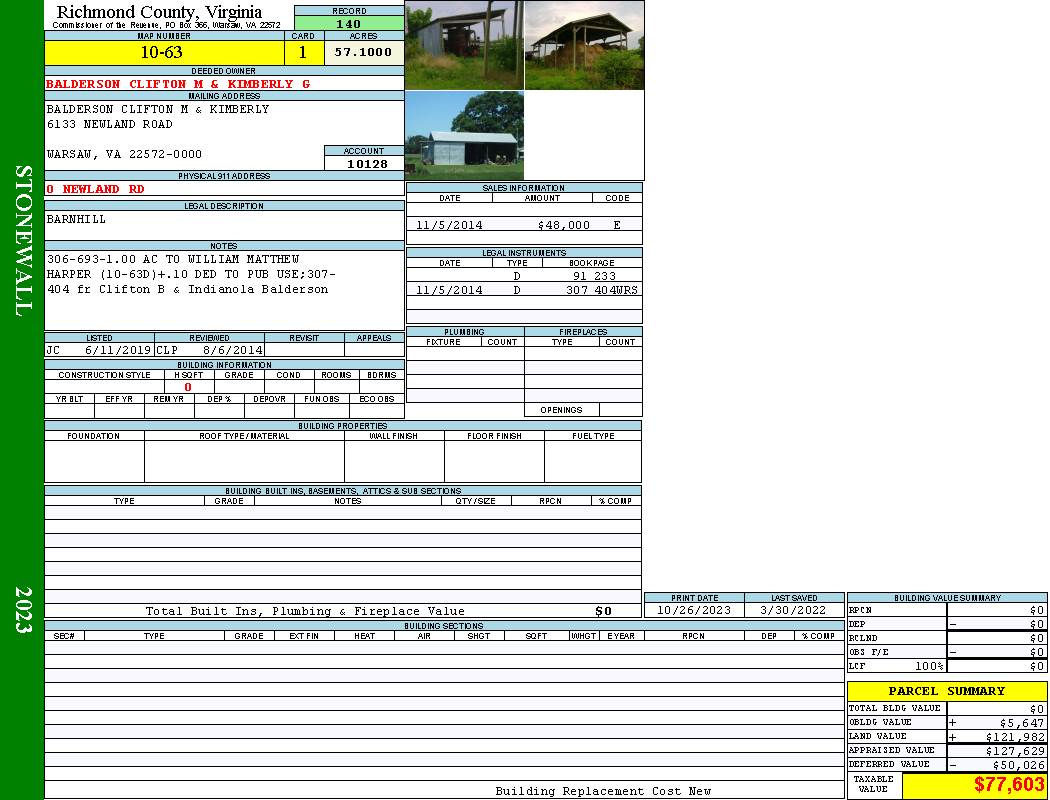Select the yellow Parcel Summary header
Image resolution: width=1050 pixels, height=800 pixels.
tap(946, 691)
